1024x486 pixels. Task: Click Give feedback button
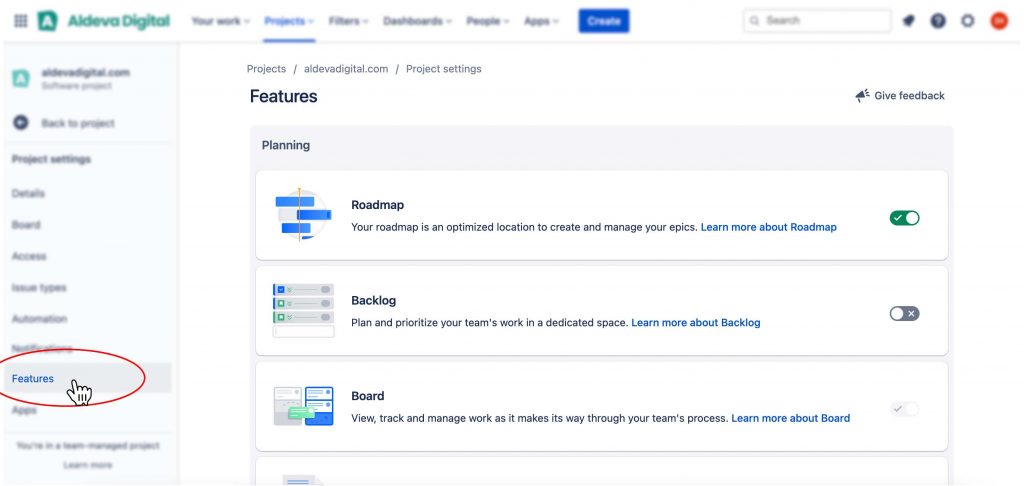click(x=900, y=96)
